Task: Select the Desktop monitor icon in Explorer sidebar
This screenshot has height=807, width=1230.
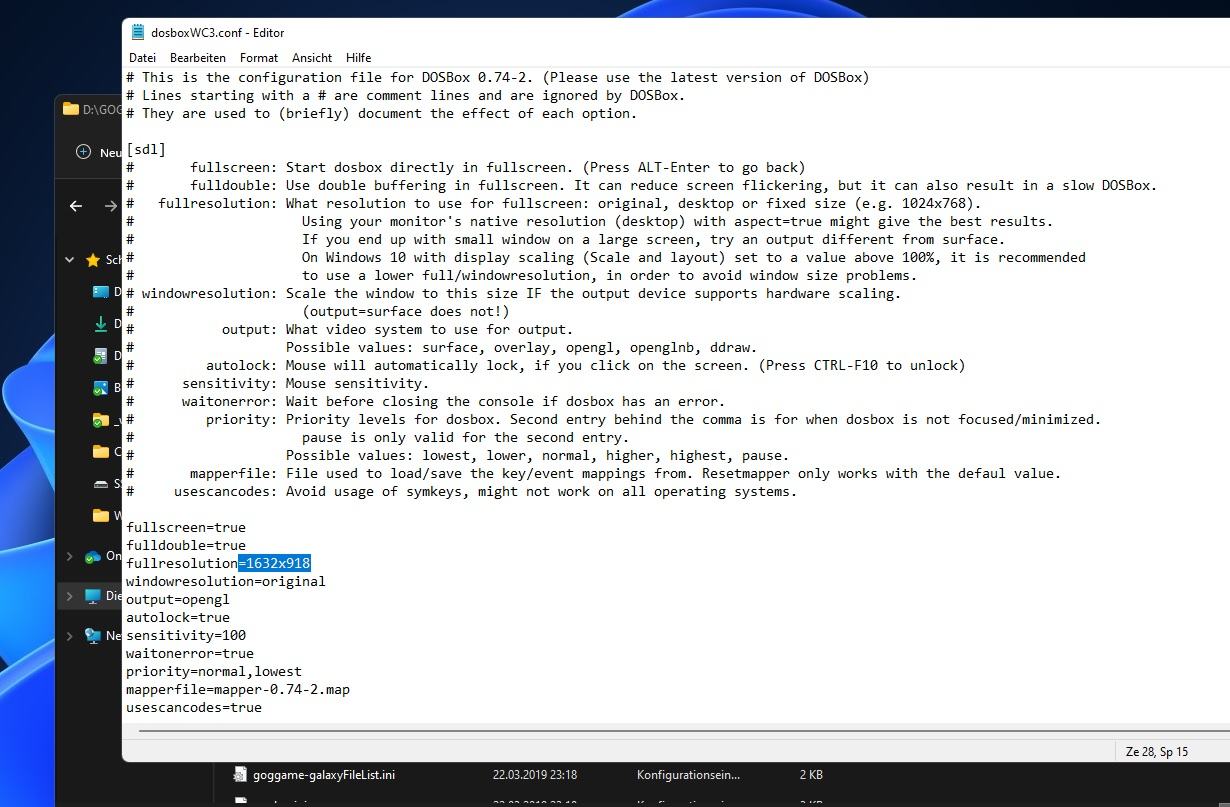Action: point(100,292)
